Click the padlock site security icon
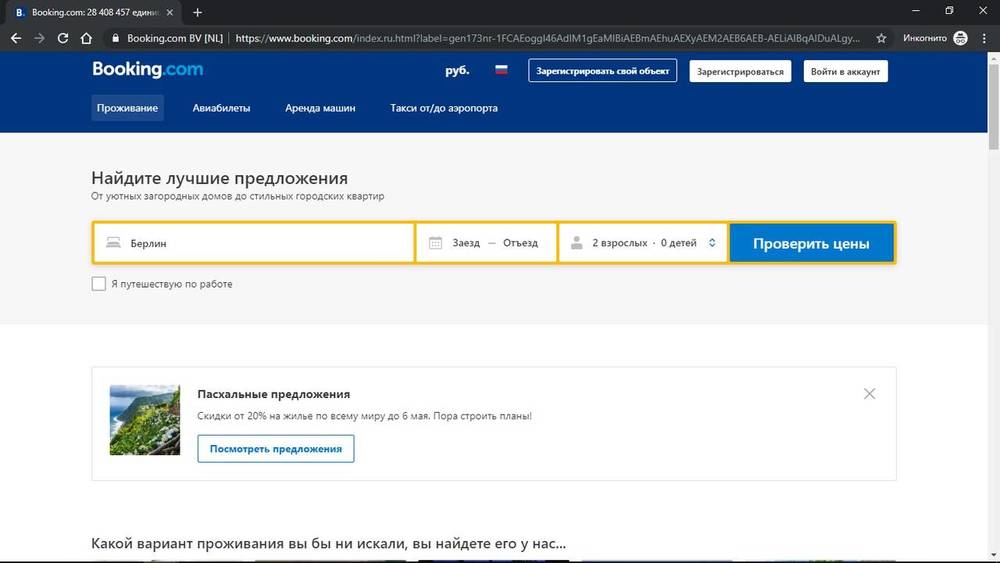 tap(115, 38)
